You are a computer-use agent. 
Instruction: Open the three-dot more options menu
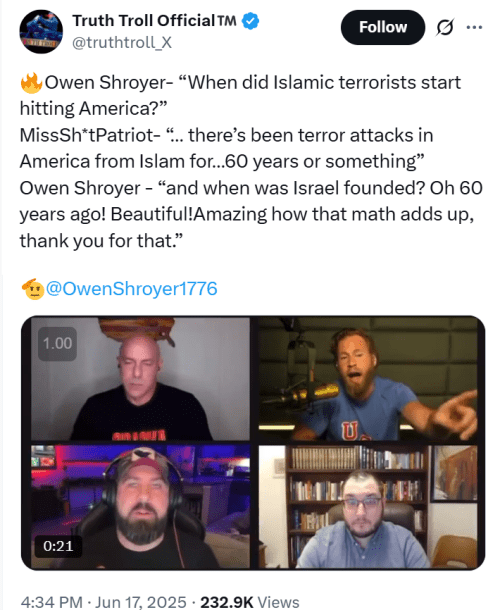click(x=474, y=27)
